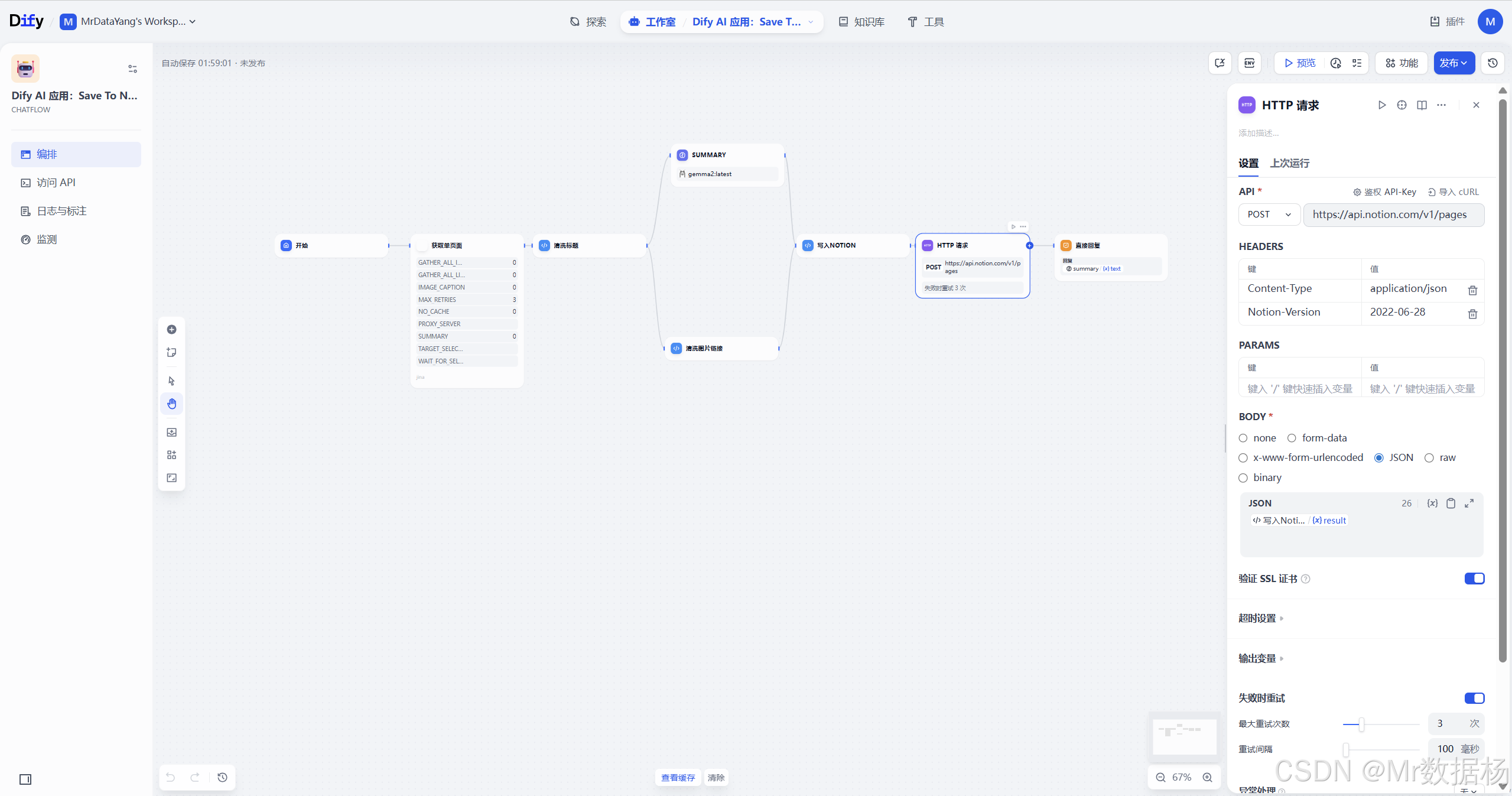The width and height of the screenshot is (1512, 796).
Task: Run the HTTP request node step
Action: [1381, 105]
